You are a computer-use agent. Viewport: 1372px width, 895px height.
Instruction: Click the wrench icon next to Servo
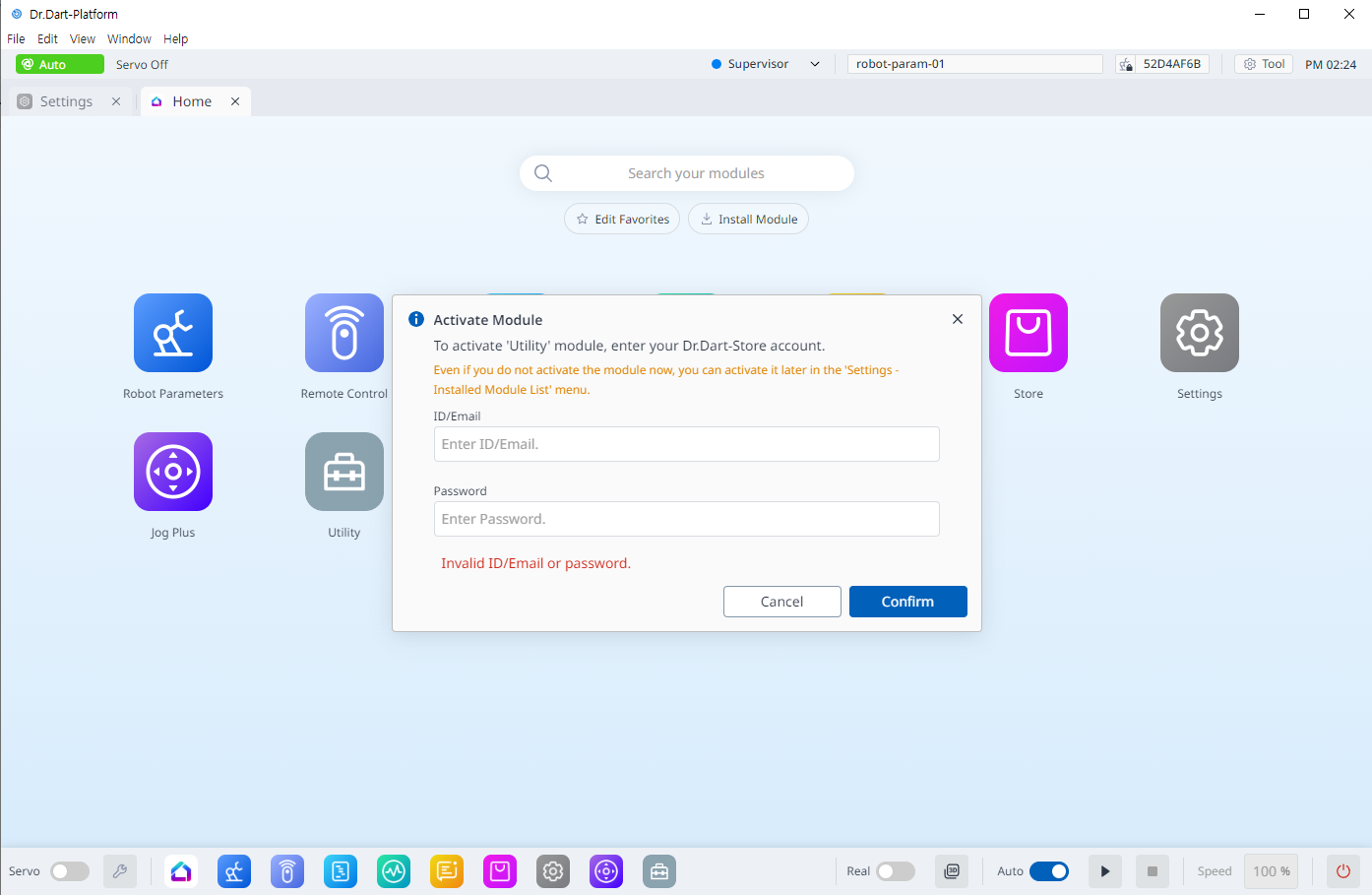(120, 871)
